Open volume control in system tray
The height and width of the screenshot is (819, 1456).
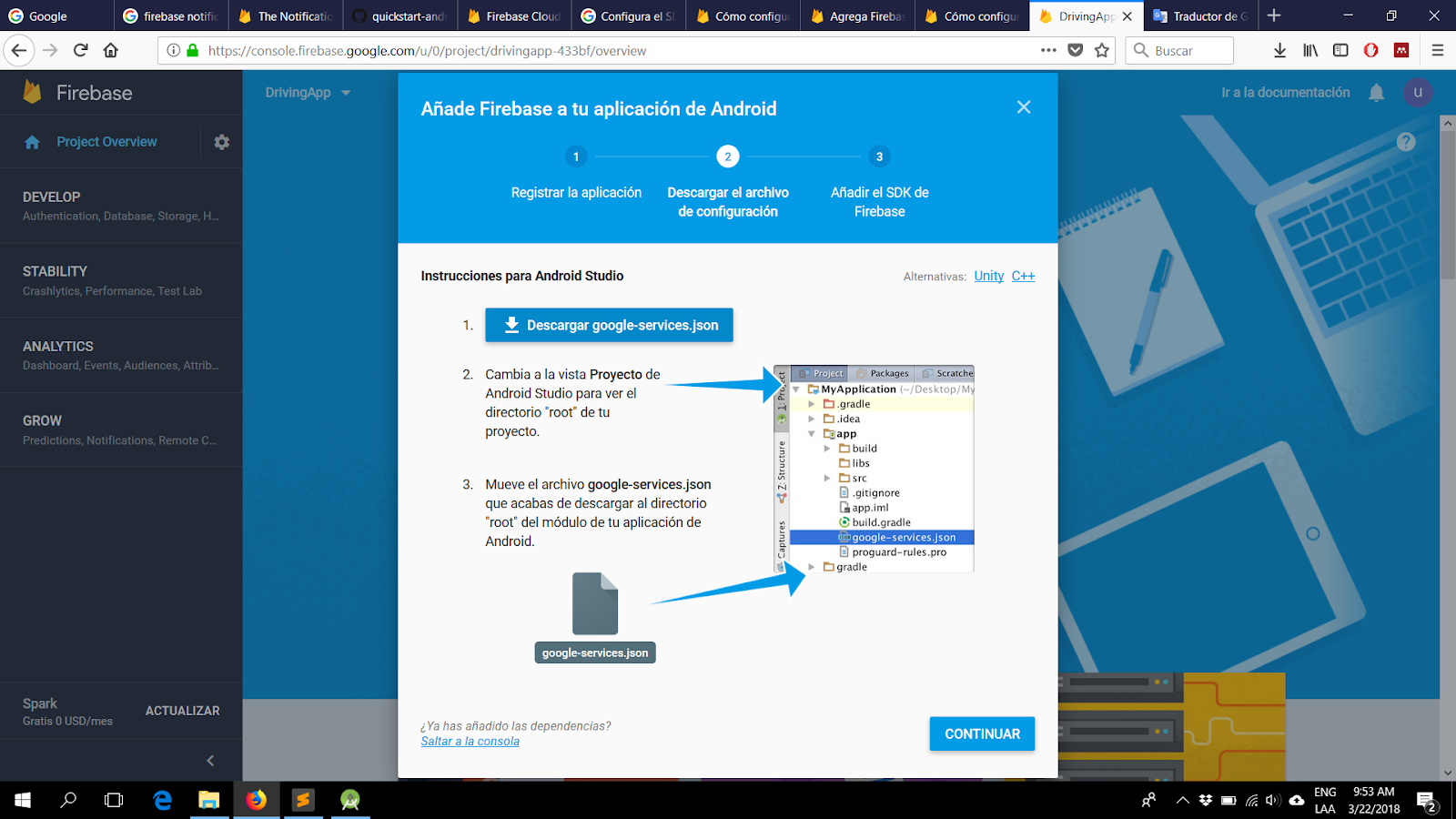pos(1272,801)
